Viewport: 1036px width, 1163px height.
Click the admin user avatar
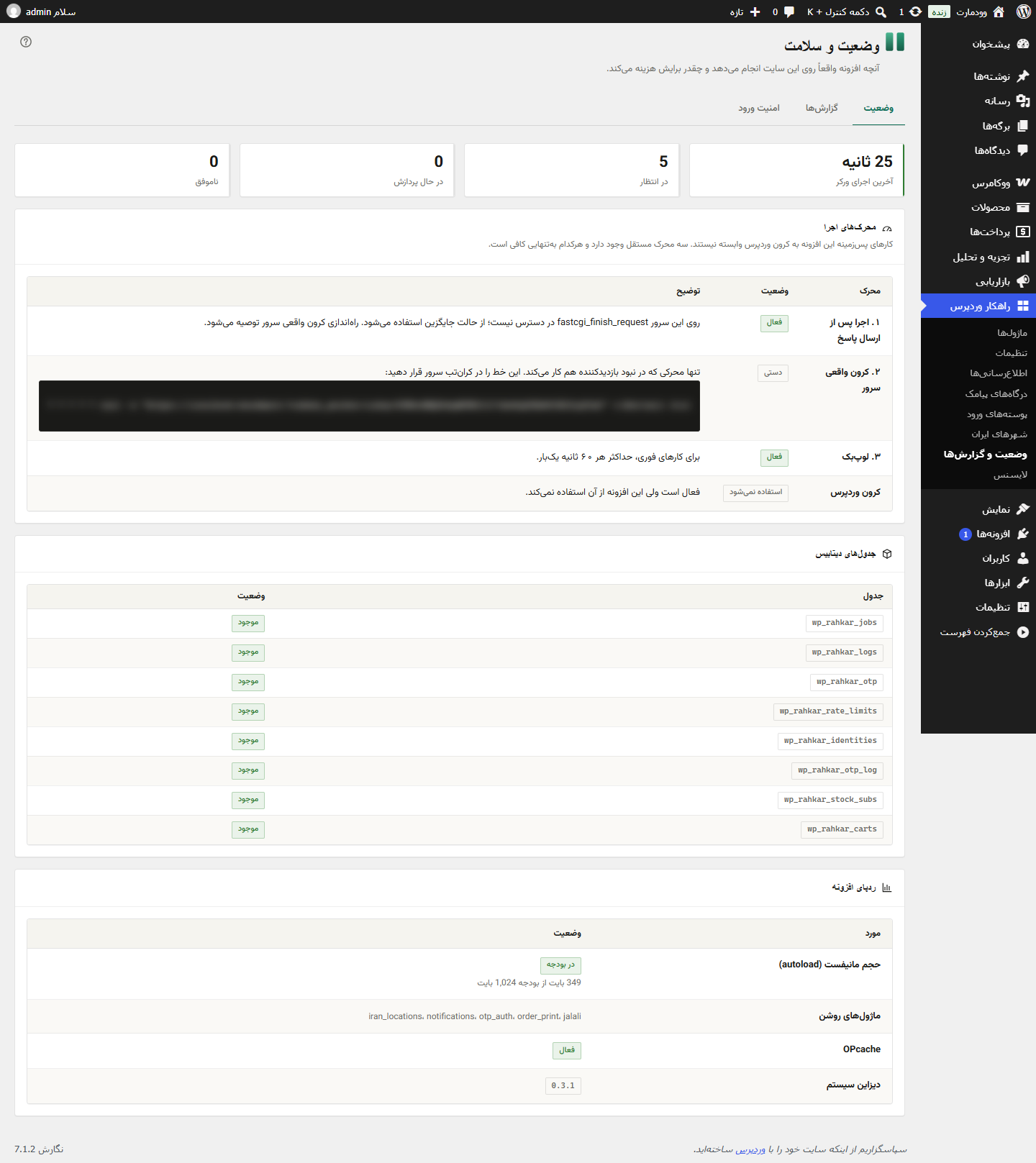tap(14, 12)
